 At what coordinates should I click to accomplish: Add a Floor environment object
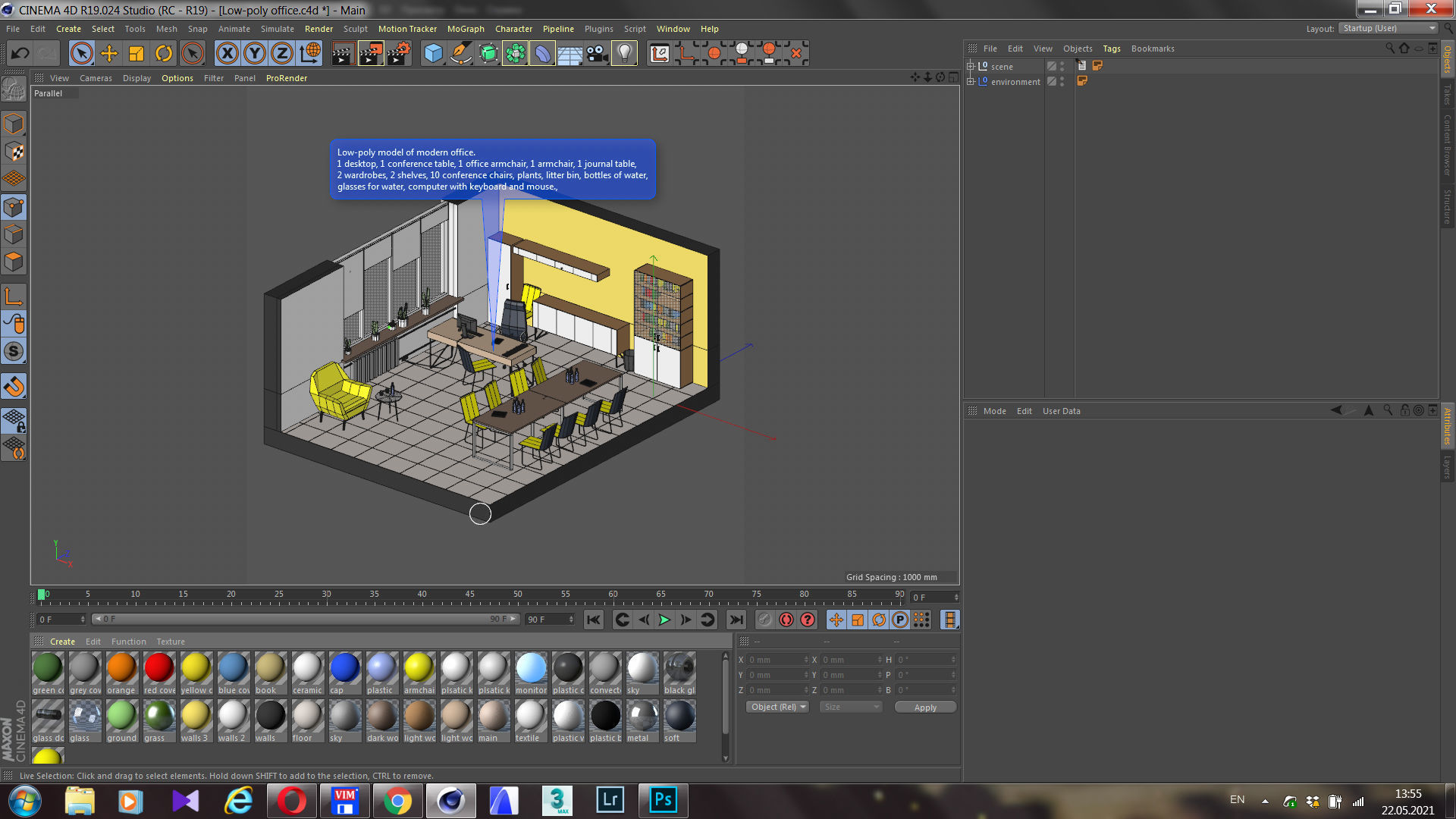[x=570, y=53]
